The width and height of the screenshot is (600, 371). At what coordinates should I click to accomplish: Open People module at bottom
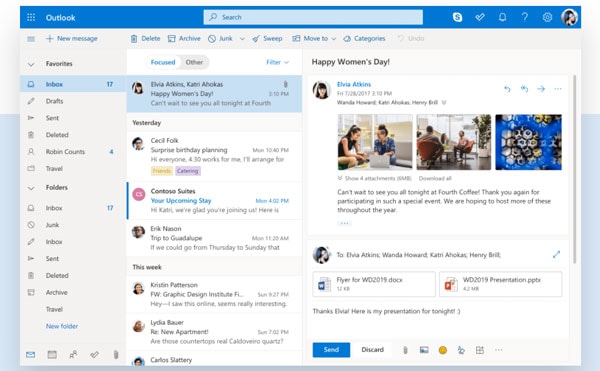pos(73,355)
